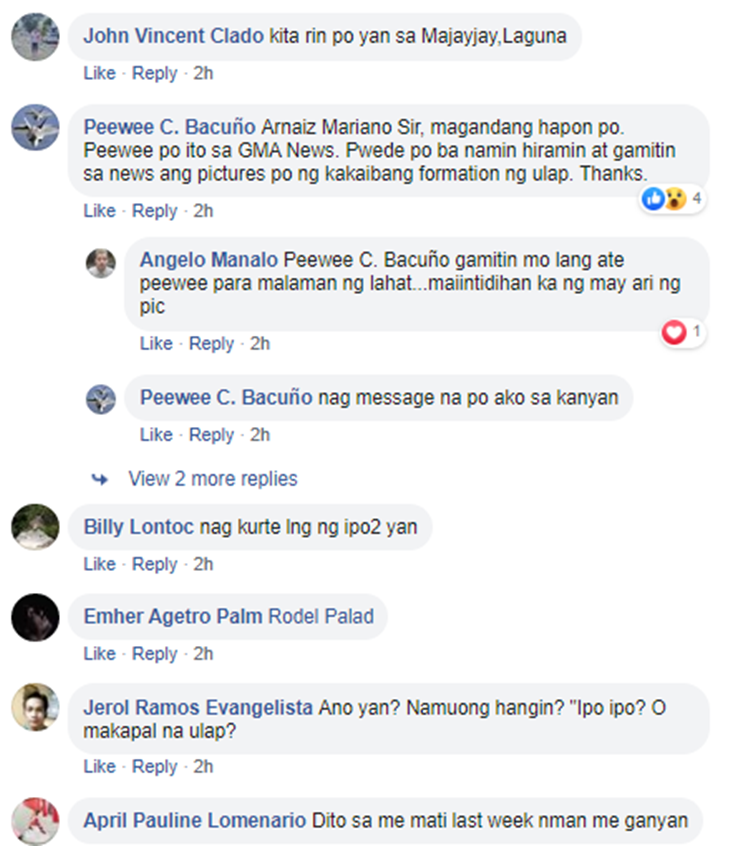This screenshot has height=846, width=750.
Task: Click Peewee C. Bacuño's top-level avatar
Action: [x=35, y=127]
